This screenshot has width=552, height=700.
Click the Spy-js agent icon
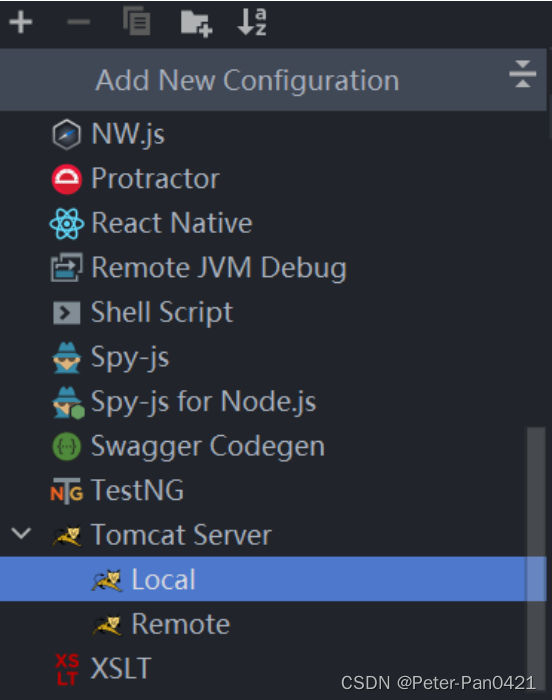[x=67, y=358]
